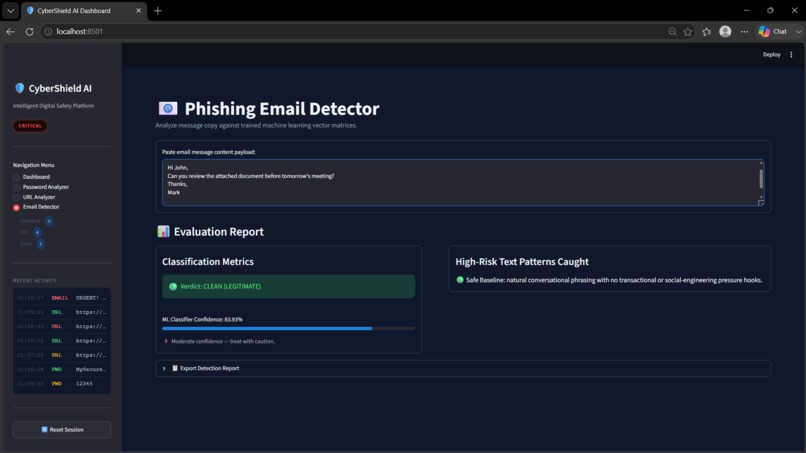Click the moderate confidence lightning icon
The image size is (806, 453).
click(166, 341)
